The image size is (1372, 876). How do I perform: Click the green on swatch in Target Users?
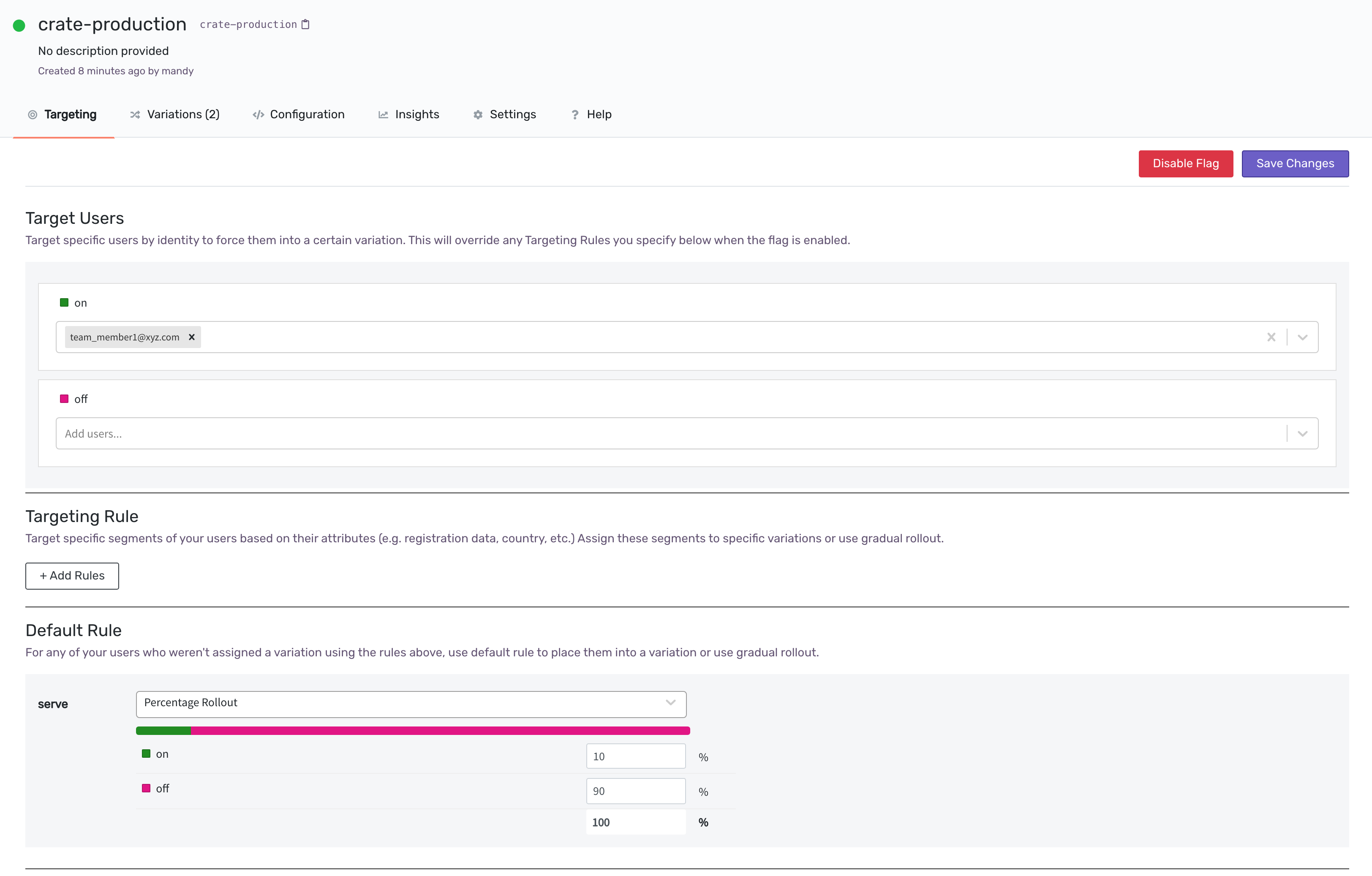[64, 302]
